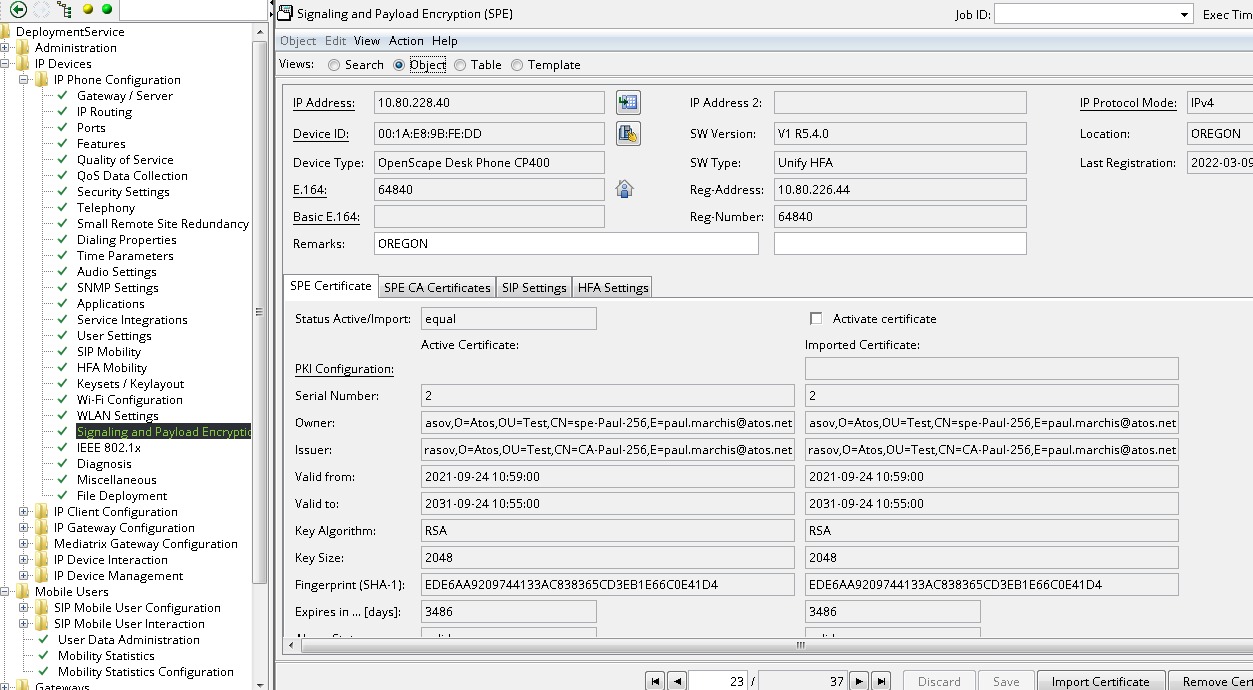The image size is (1253, 690).
Task: Switch to SIP Settings tab
Action: (534, 287)
